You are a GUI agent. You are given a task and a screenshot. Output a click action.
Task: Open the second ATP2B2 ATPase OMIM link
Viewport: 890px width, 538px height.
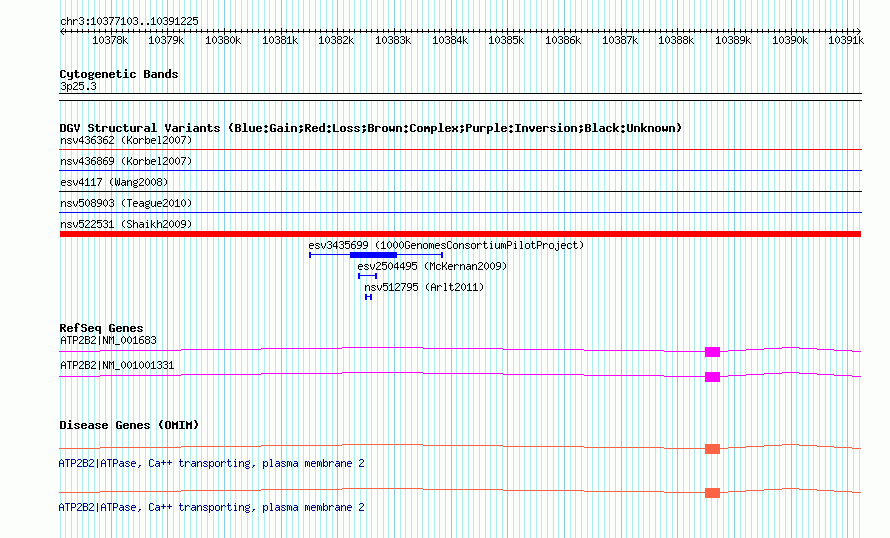pyautogui.click(x=211, y=507)
